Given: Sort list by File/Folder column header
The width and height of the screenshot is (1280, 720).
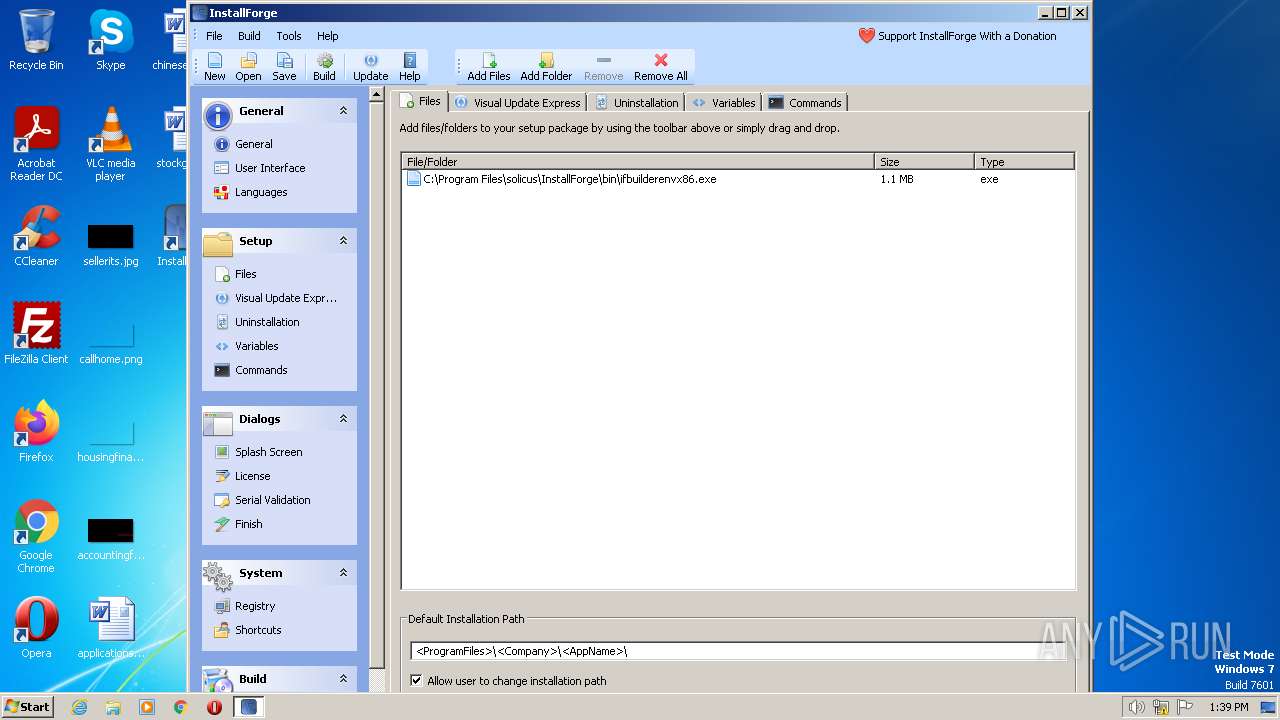Looking at the screenshot, I should 638,161.
